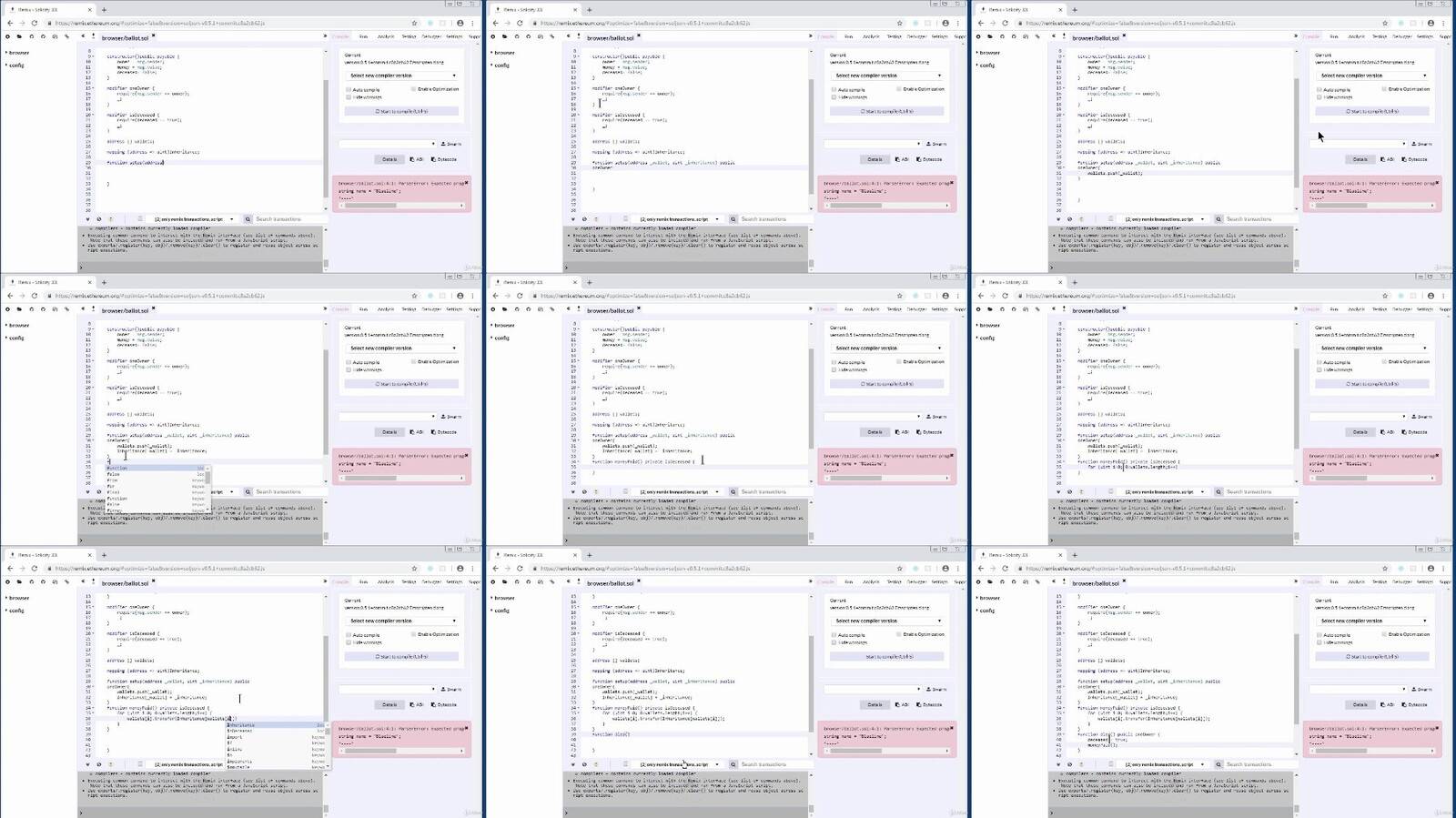Switch to Debugger tab in middle-left window
1456x818 pixels.
coord(432,309)
